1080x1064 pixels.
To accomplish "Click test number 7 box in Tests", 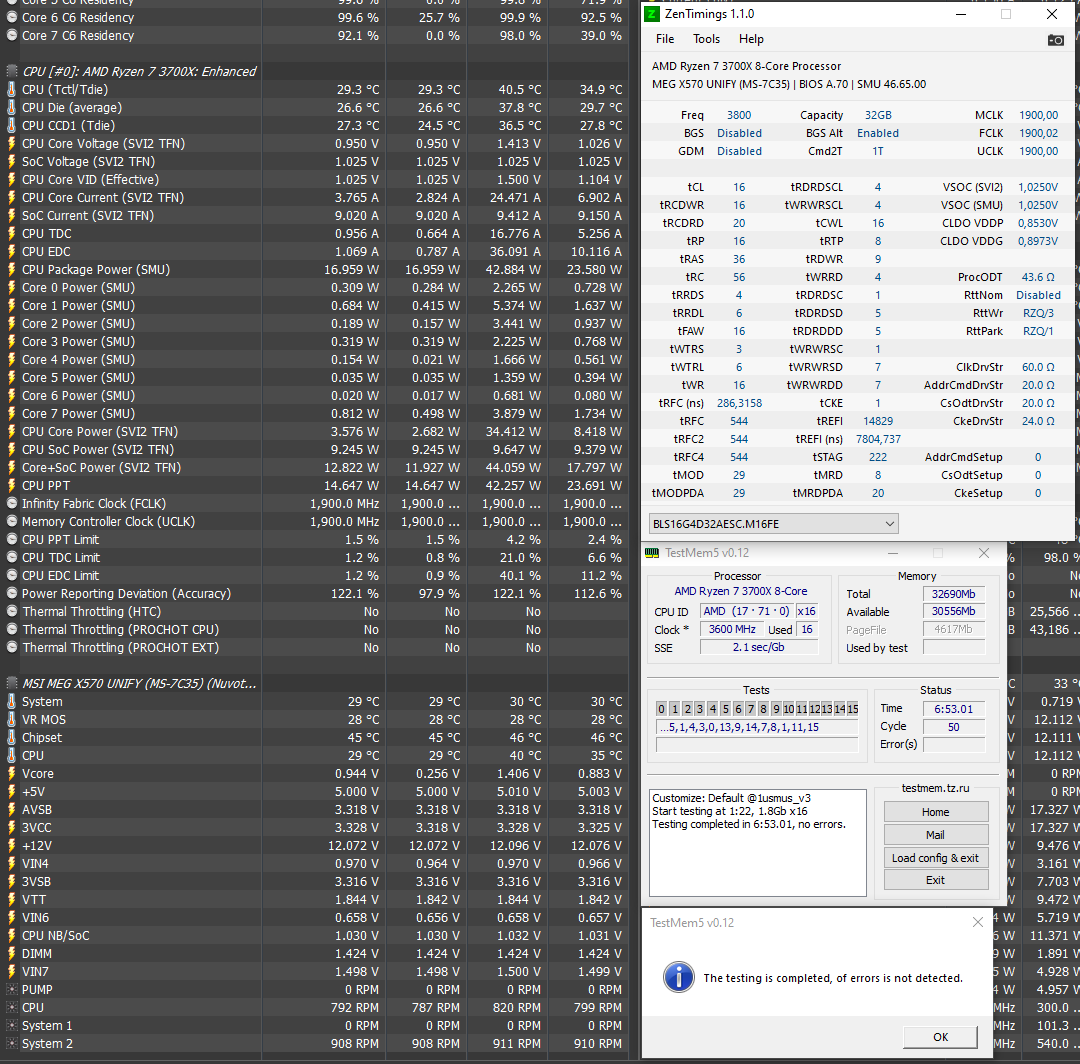I will [751, 709].
